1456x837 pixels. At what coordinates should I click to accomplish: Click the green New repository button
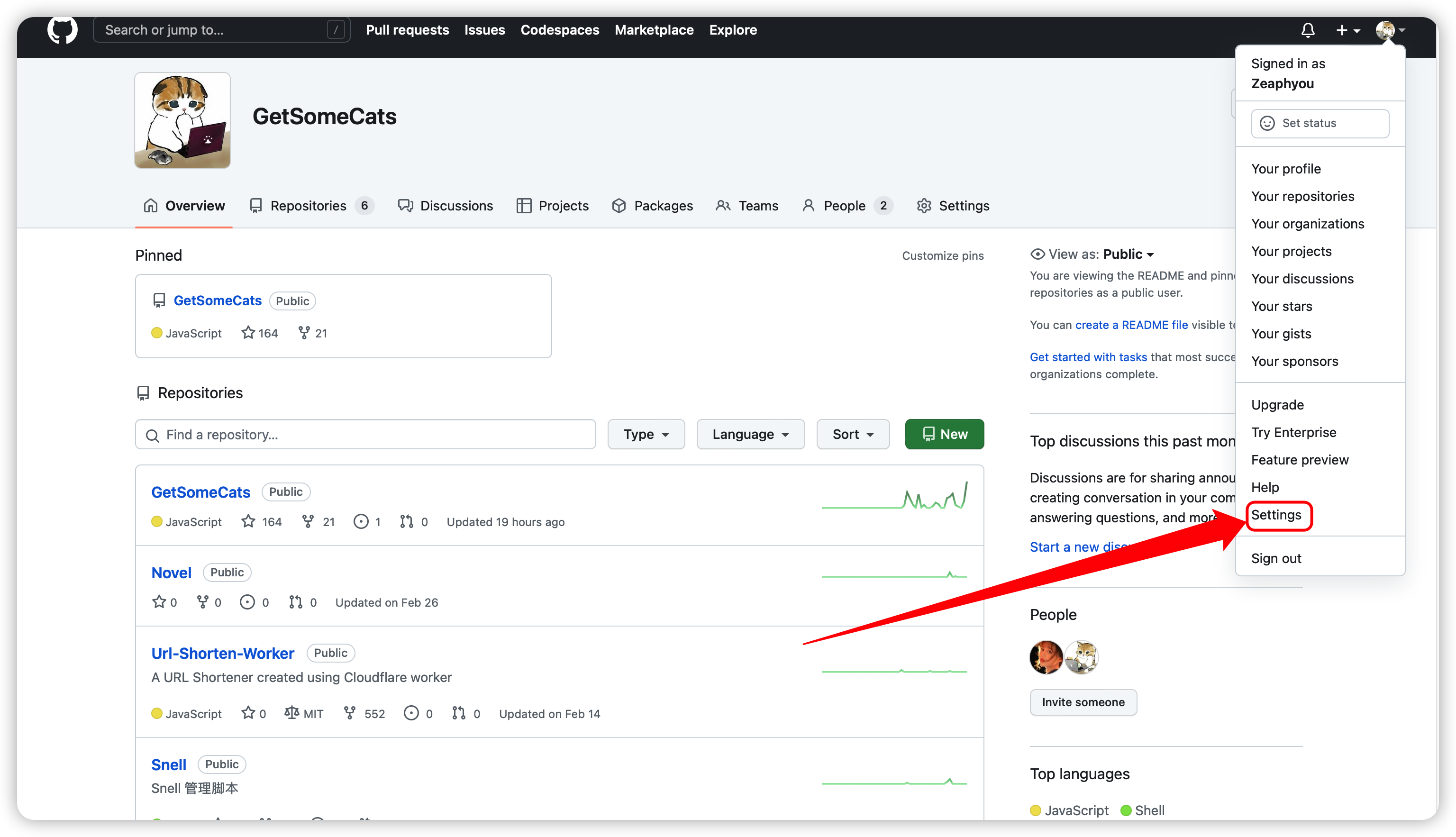click(945, 435)
